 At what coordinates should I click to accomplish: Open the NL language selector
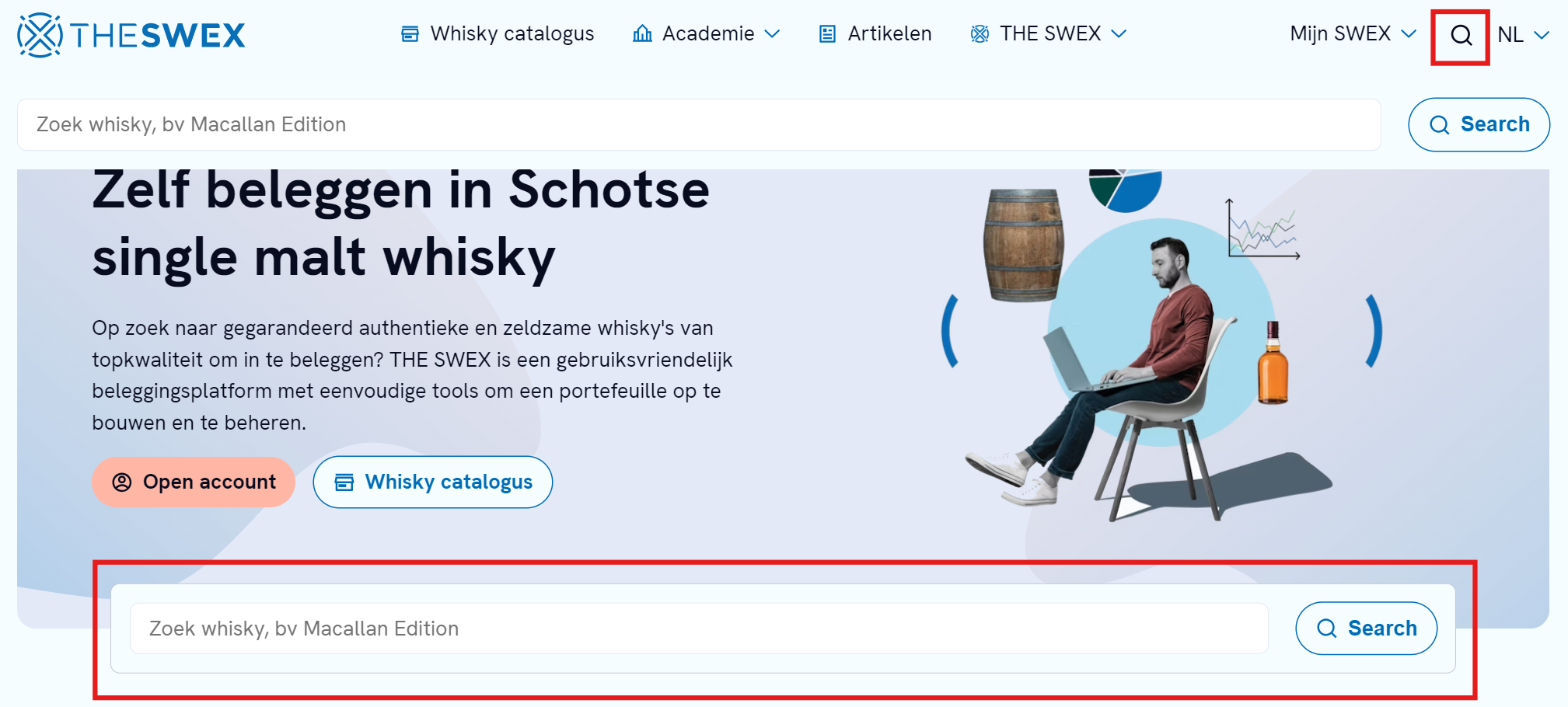(1523, 34)
